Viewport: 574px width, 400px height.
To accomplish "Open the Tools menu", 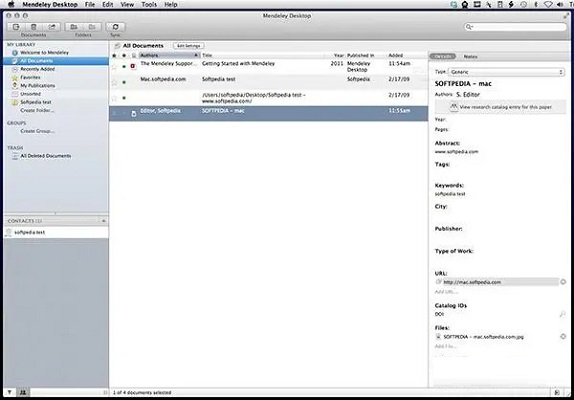I will click(x=149, y=5).
